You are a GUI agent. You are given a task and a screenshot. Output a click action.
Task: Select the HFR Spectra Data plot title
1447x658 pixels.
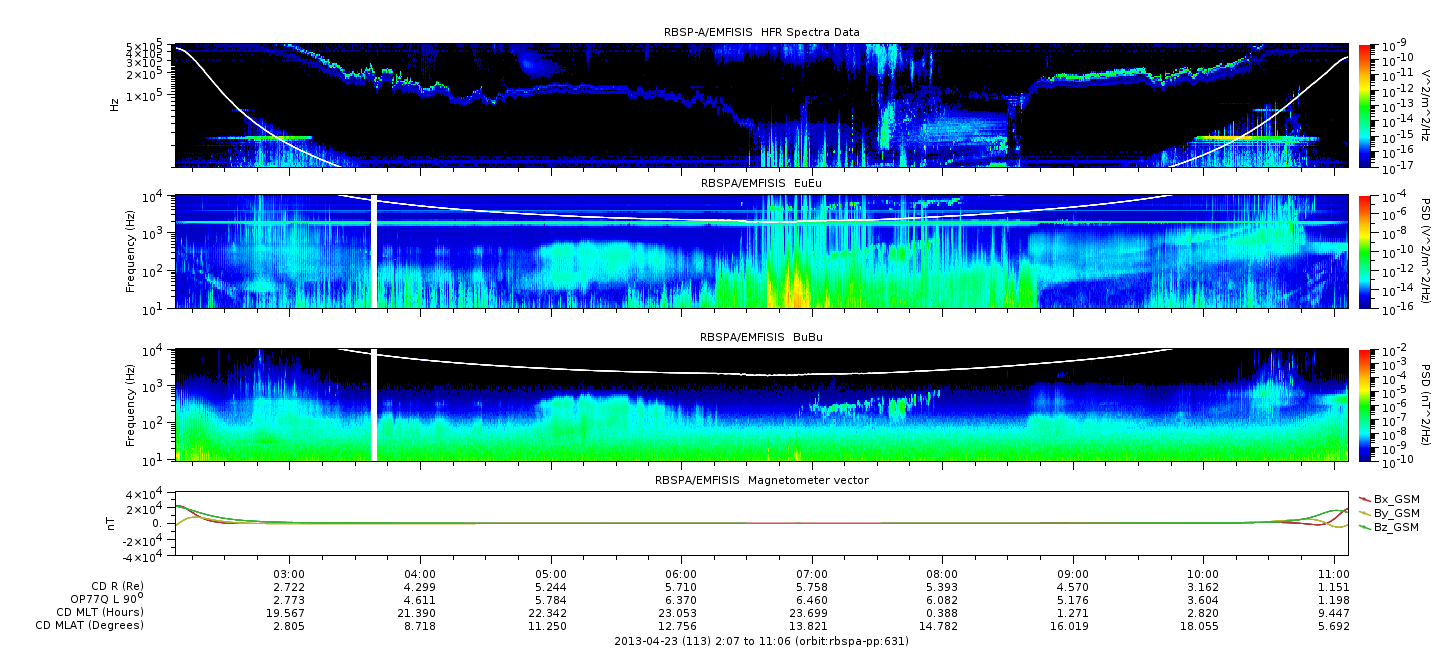(x=761, y=33)
